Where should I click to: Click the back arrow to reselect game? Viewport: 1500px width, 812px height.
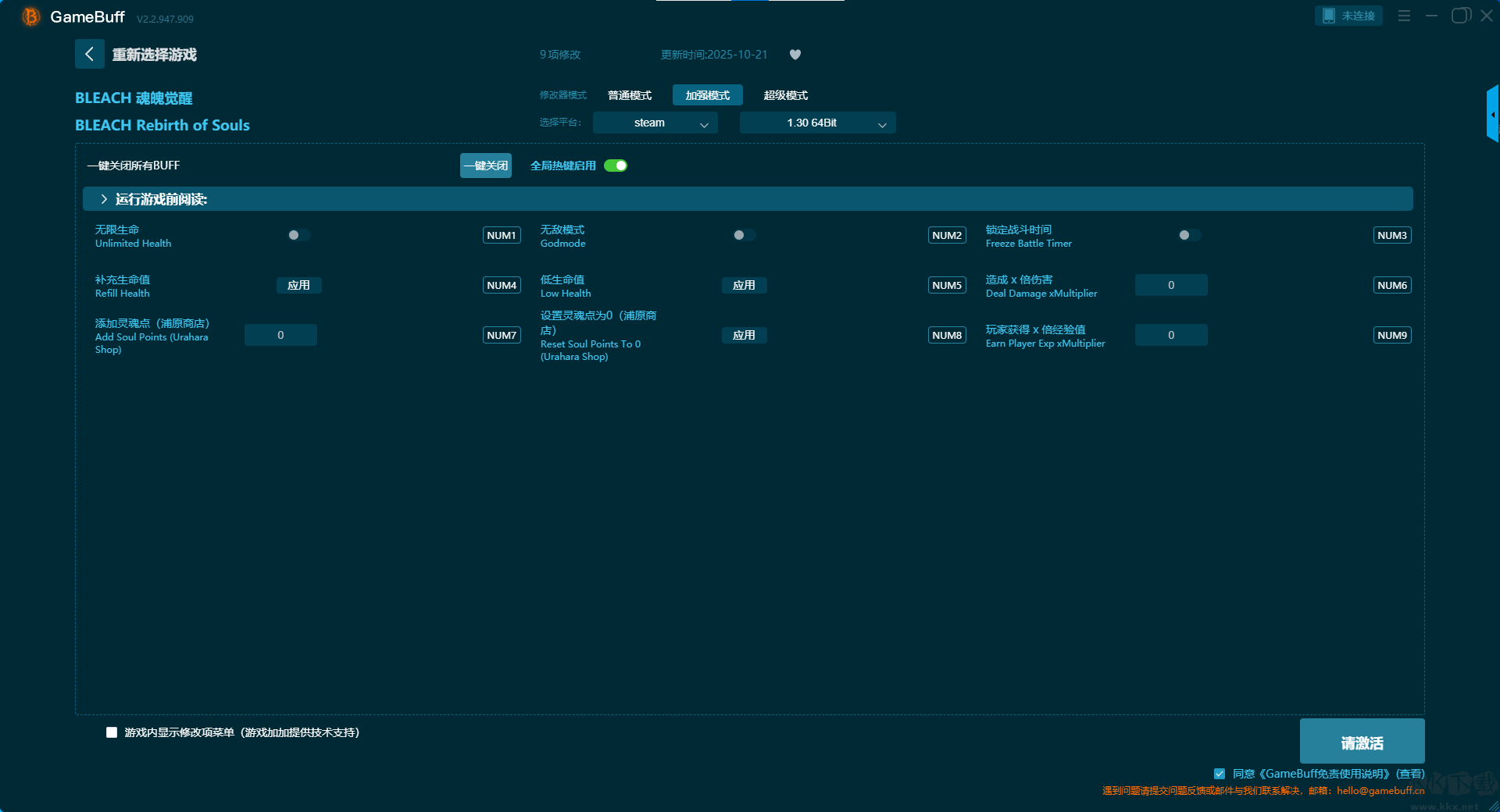point(89,54)
